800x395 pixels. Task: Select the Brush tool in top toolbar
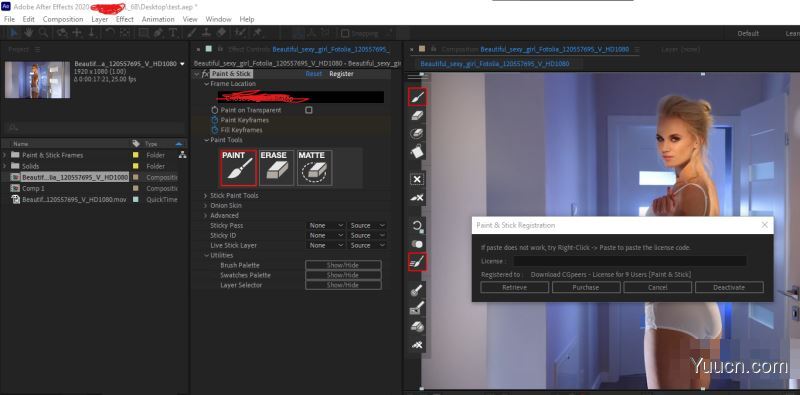(x=192, y=33)
